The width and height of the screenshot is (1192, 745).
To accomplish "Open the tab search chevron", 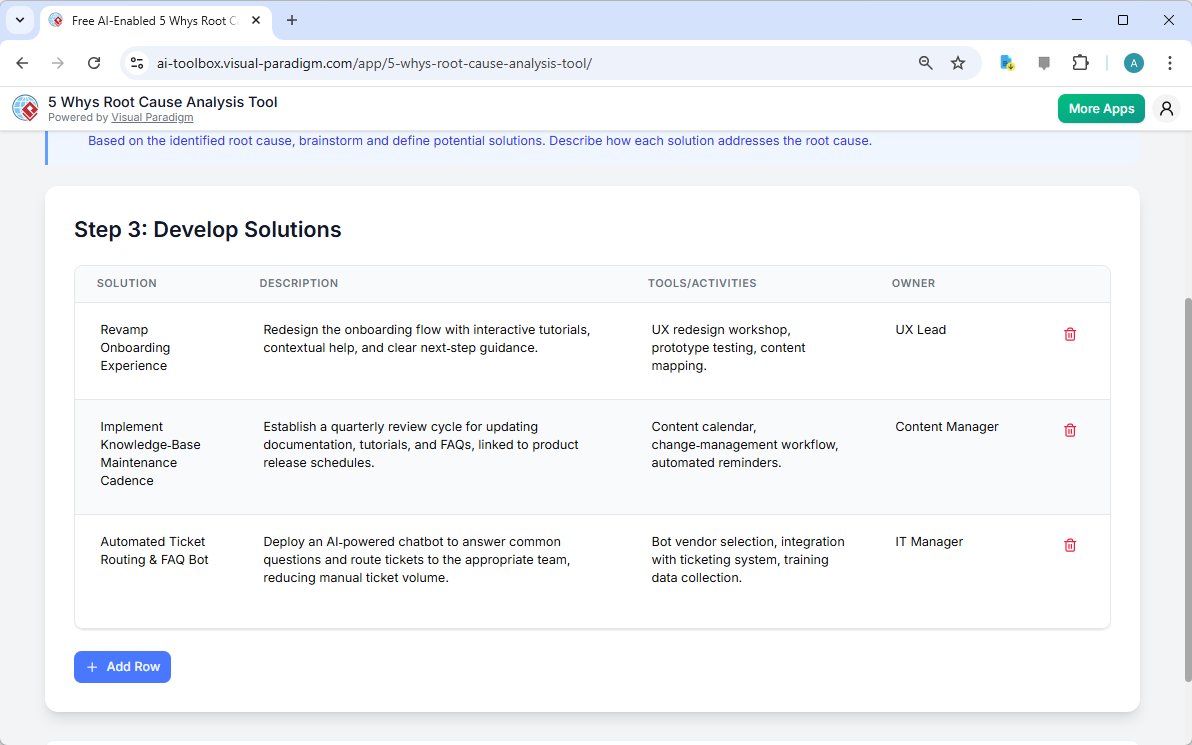I will (x=20, y=20).
